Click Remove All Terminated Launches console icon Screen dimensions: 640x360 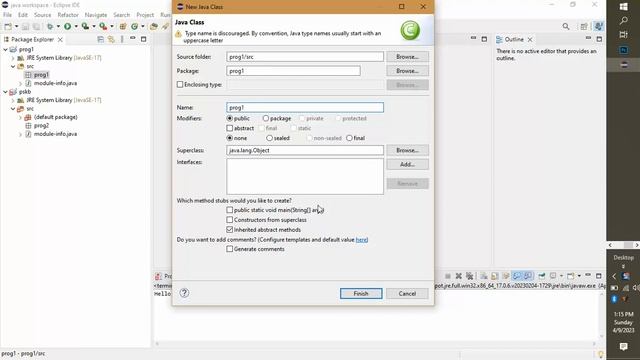pos(470,276)
